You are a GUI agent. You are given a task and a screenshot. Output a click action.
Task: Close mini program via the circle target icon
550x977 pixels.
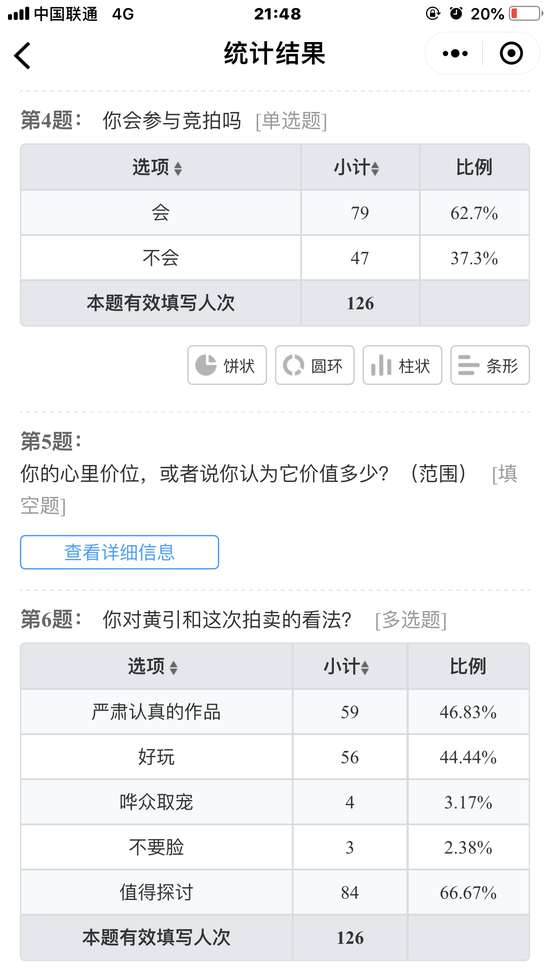pos(511,54)
